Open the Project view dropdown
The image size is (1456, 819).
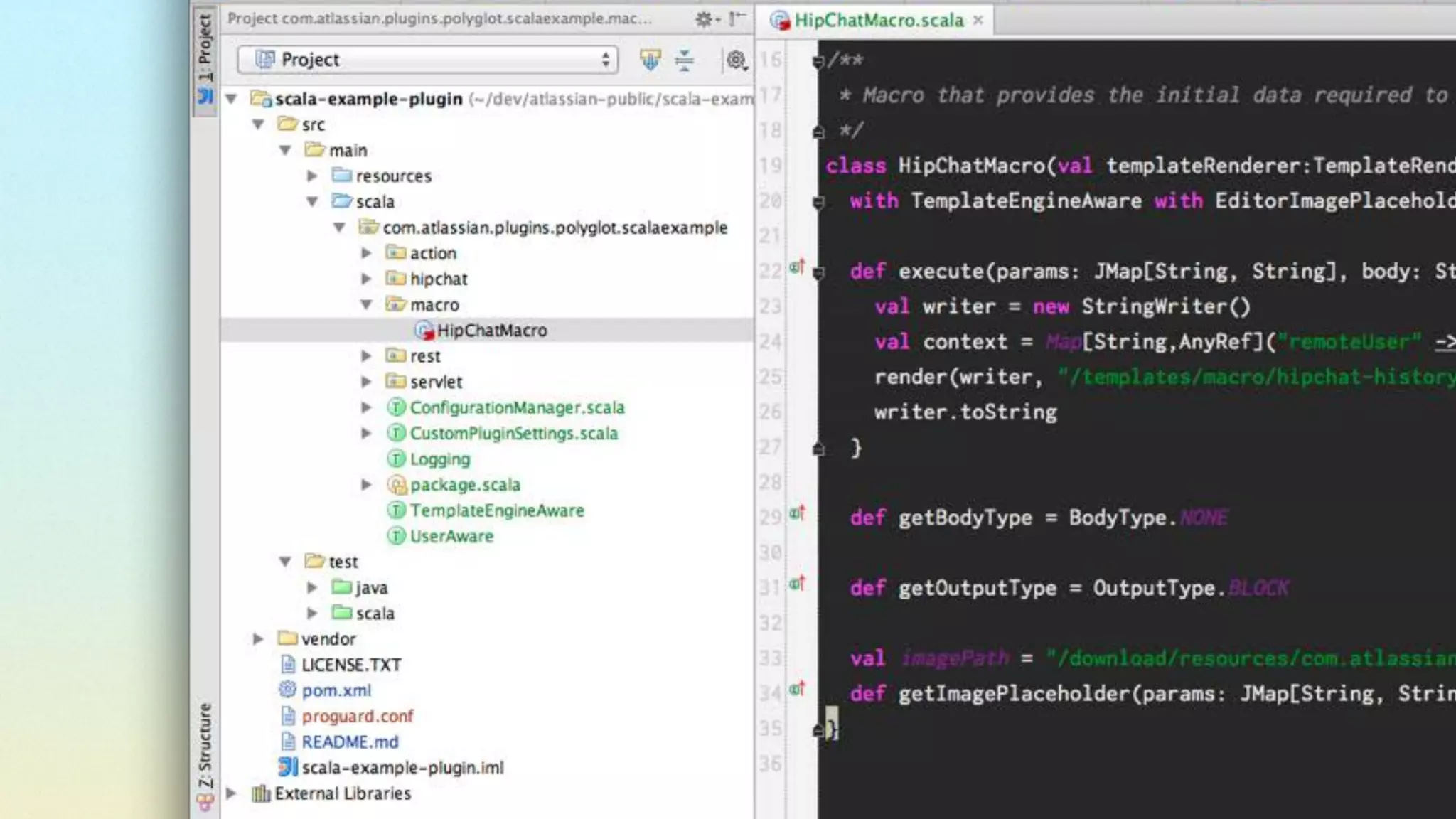click(427, 60)
